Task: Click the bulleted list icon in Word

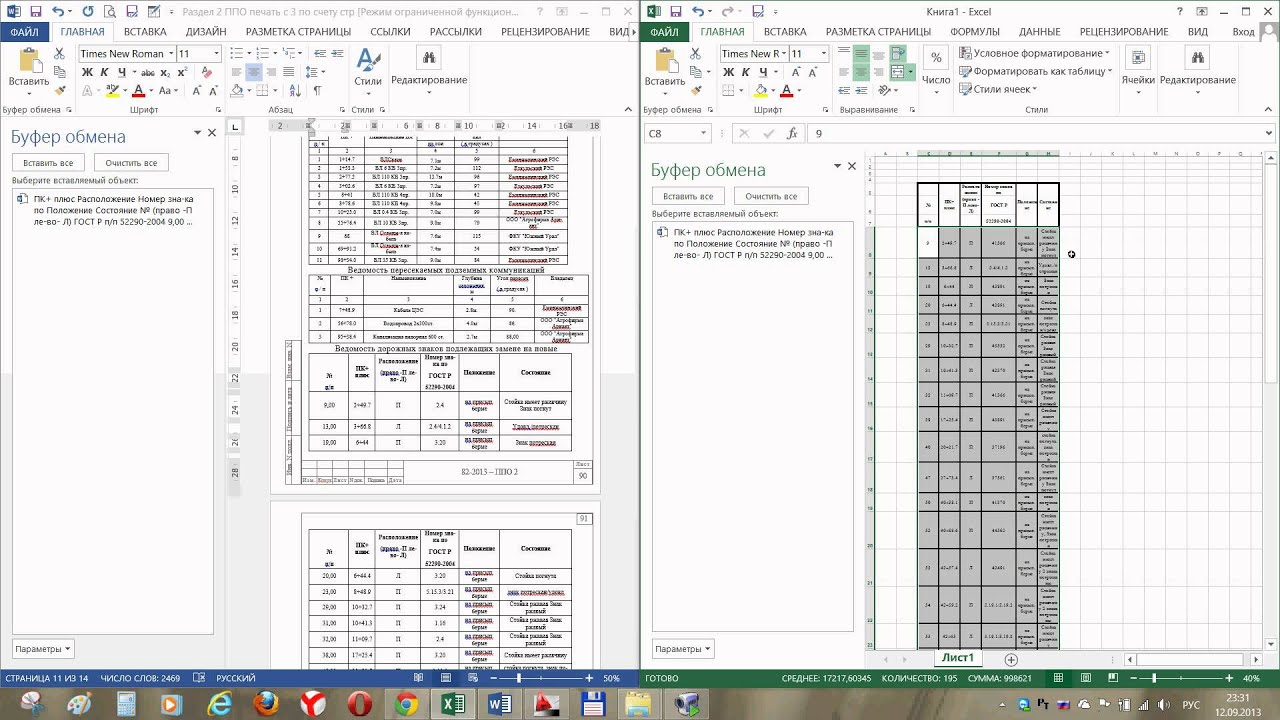Action: coord(236,54)
